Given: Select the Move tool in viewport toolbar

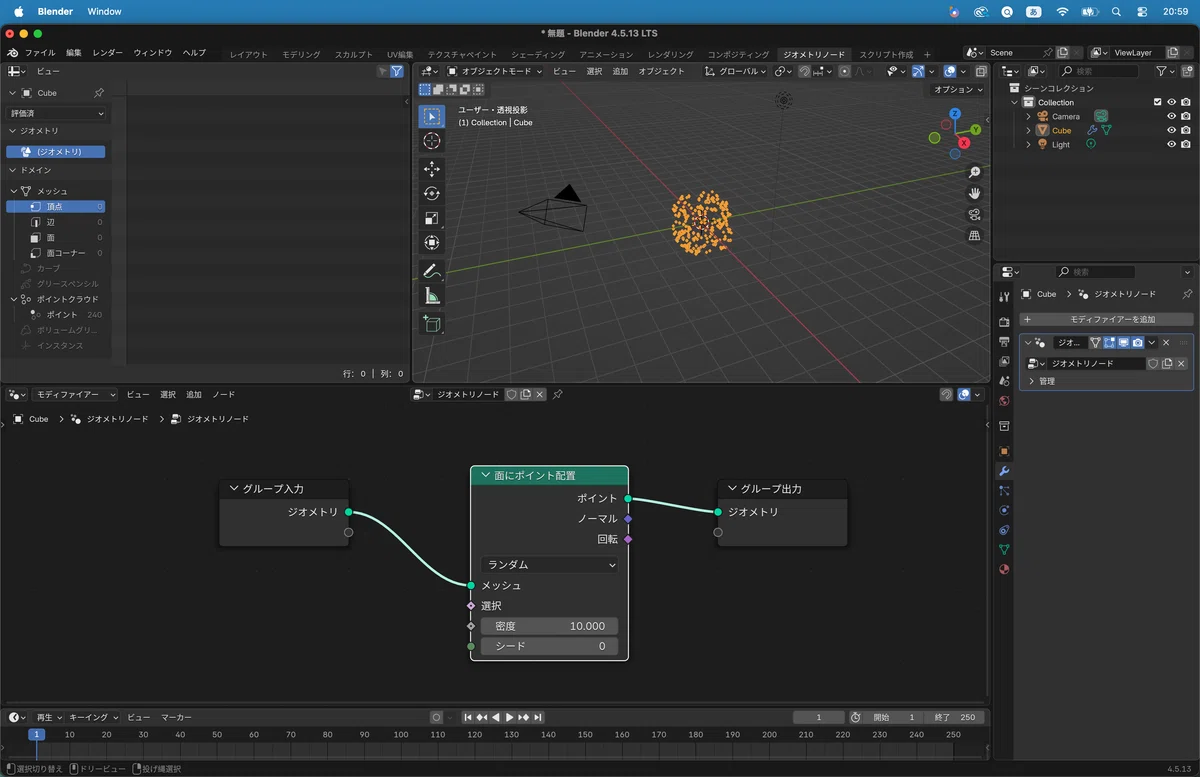Looking at the screenshot, I should (x=432, y=169).
